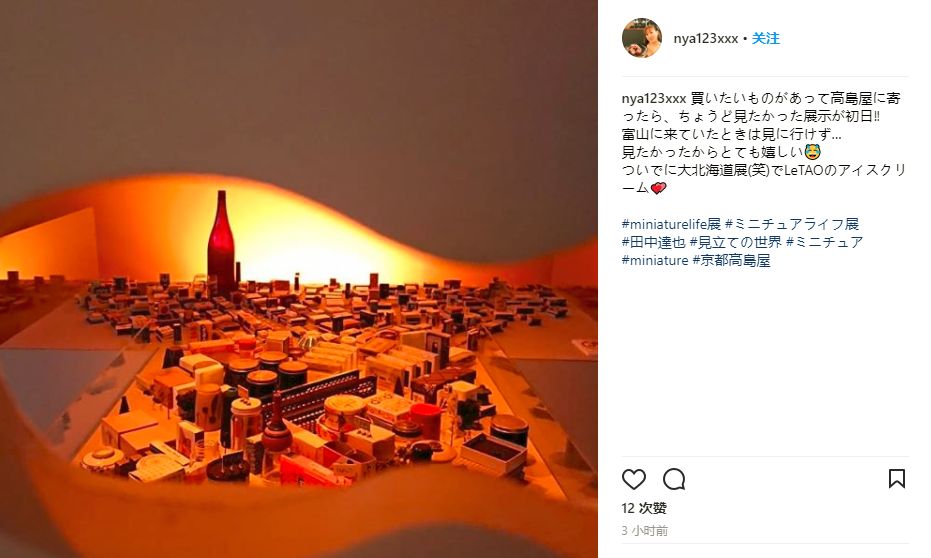Open hashtag #miniature
Image resolution: width=931 pixels, height=558 pixels.
coord(655,260)
